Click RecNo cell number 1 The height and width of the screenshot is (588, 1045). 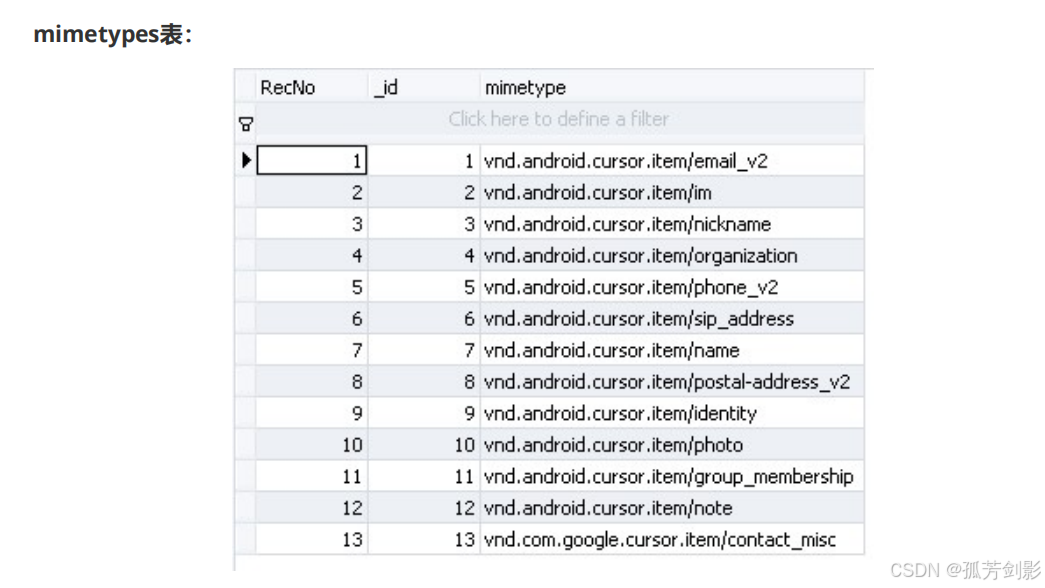312,161
